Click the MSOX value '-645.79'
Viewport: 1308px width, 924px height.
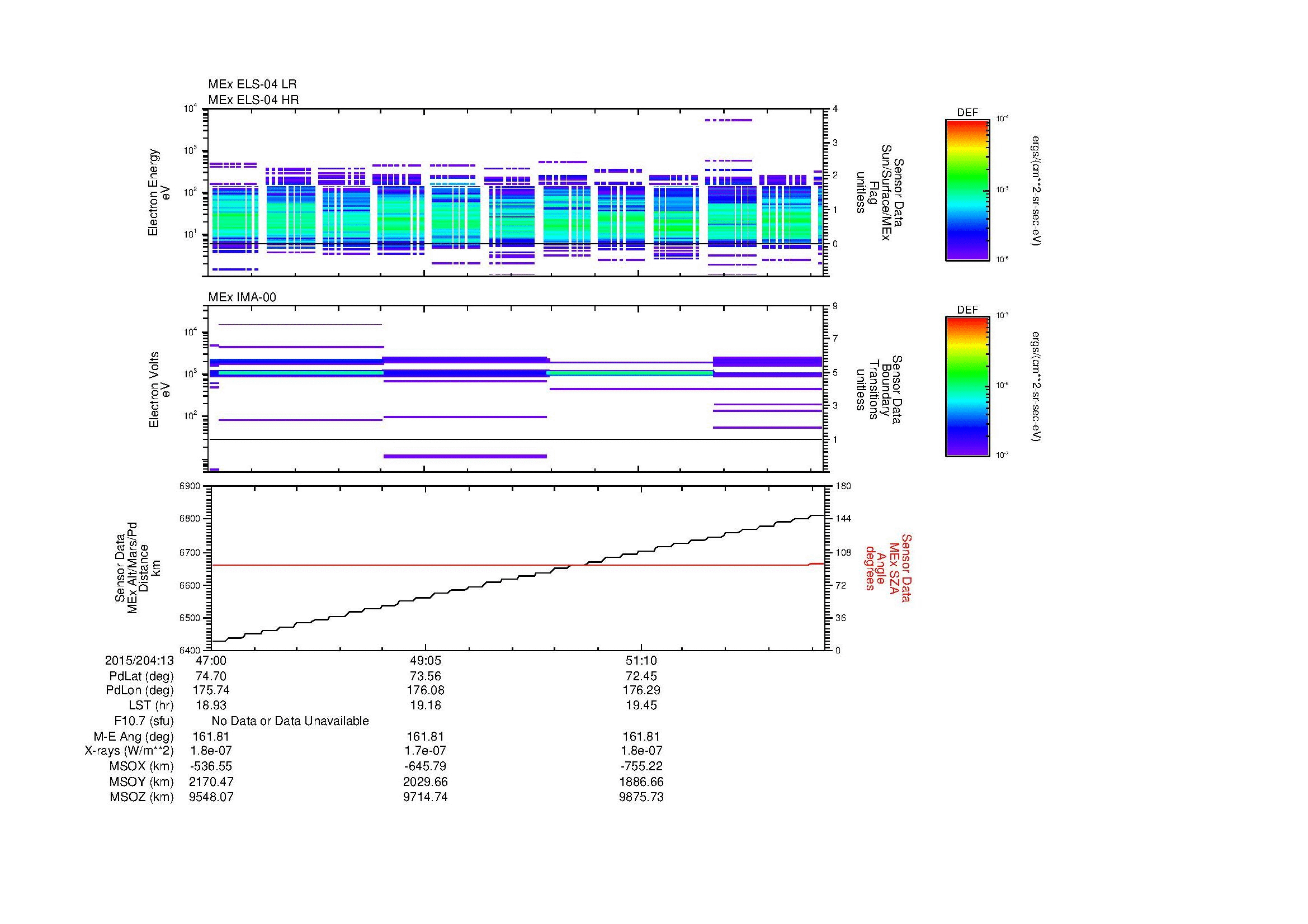425,766
